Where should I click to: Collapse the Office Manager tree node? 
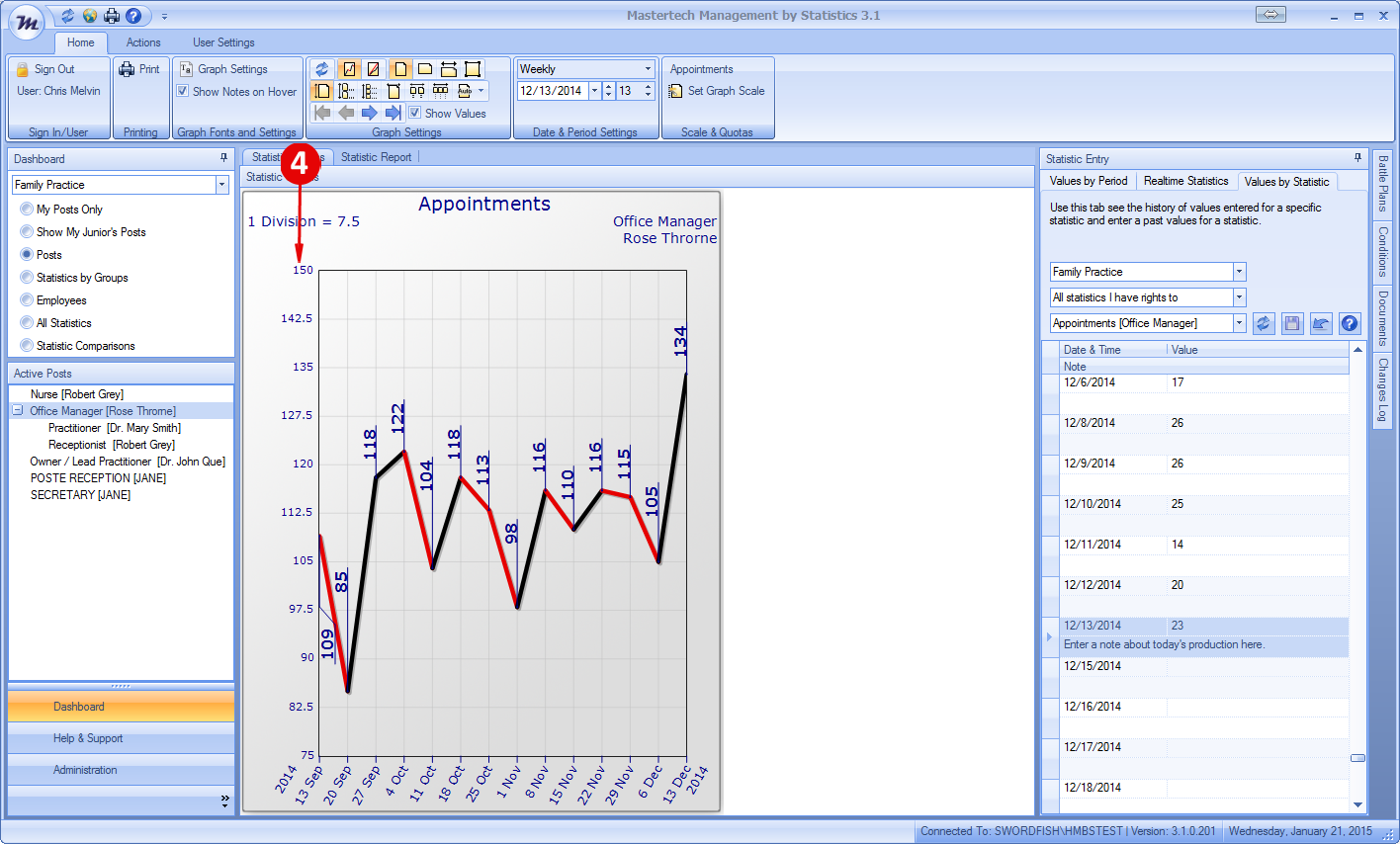click(18, 410)
